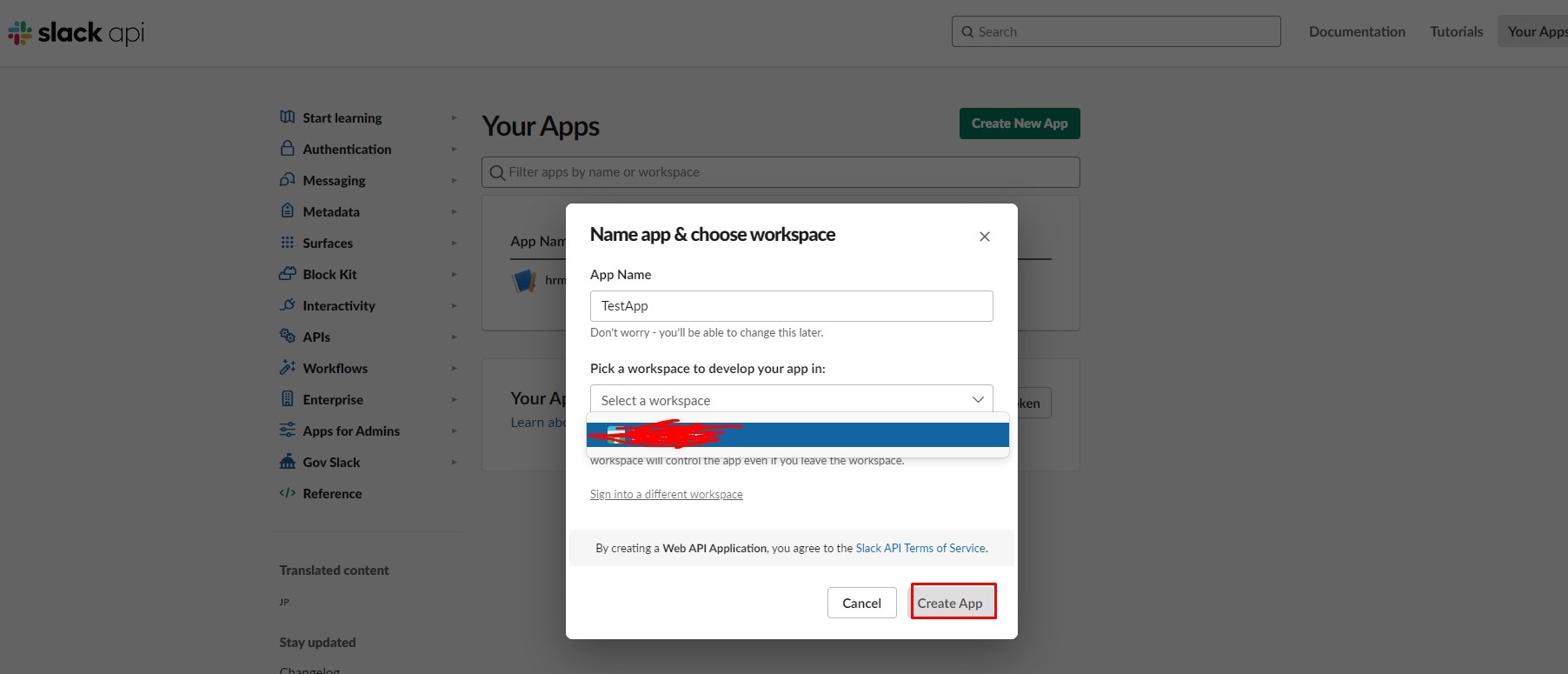Viewport: 1568px width, 674px height.
Task: Click the Filter apps by name field
Action: point(781,172)
